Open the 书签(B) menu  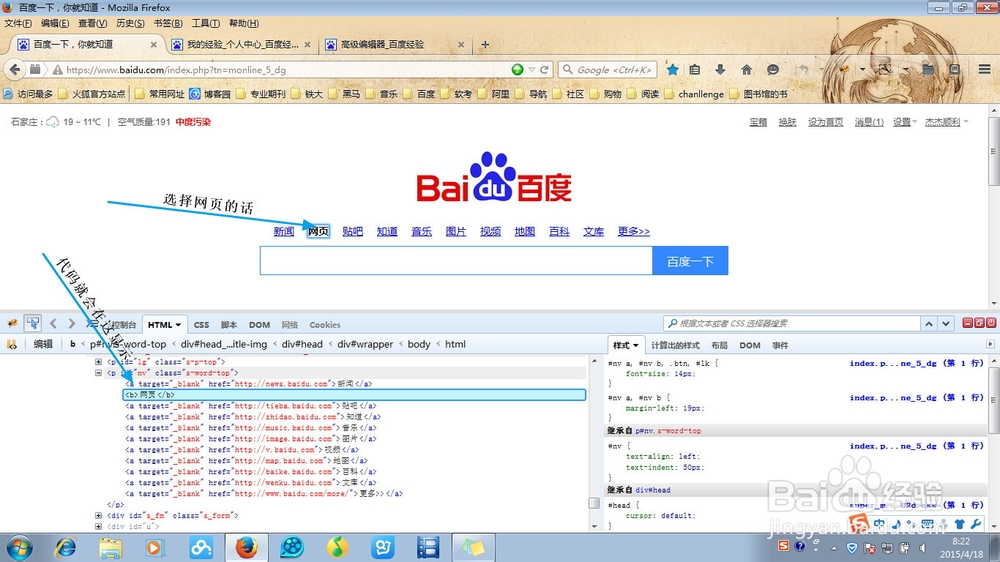[x=168, y=23]
